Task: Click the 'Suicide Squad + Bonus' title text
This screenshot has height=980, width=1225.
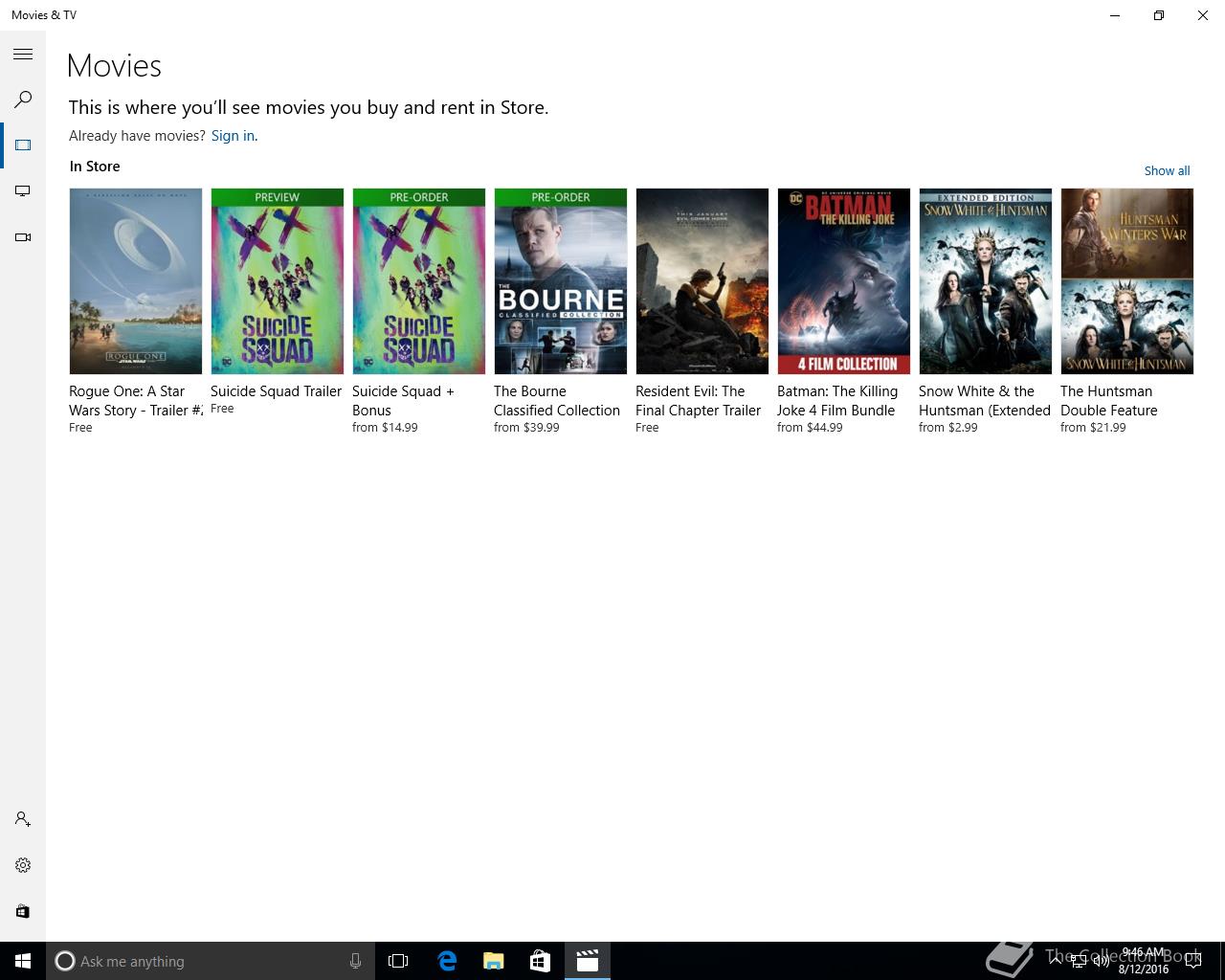Action: 403,401
